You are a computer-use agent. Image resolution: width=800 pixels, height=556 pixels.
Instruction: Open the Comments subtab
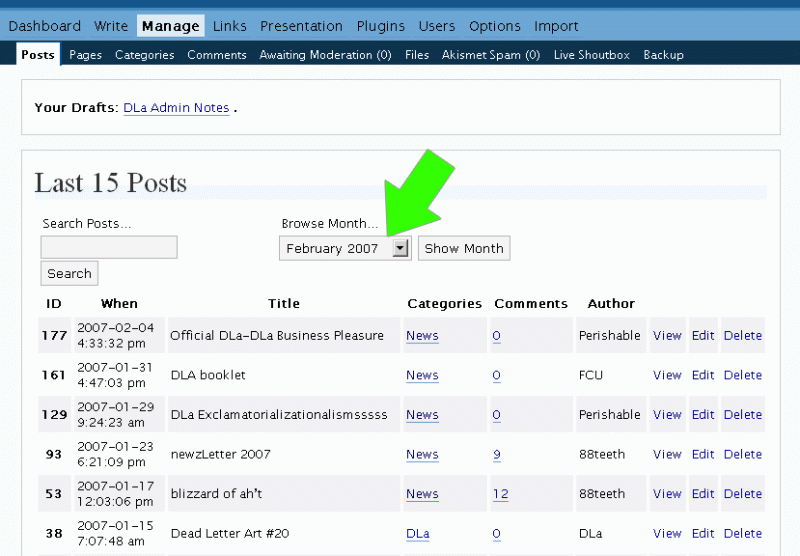(x=217, y=55)
